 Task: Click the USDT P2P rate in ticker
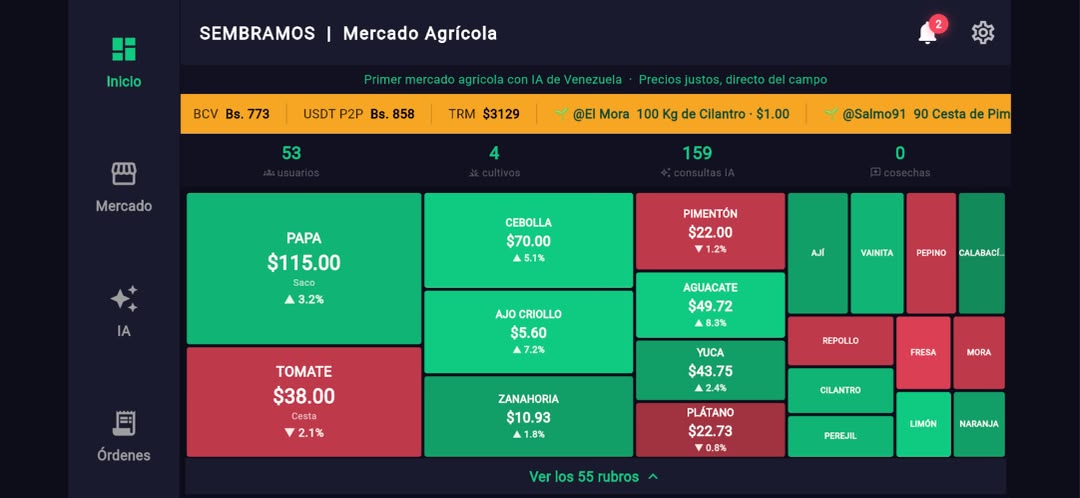359,114
